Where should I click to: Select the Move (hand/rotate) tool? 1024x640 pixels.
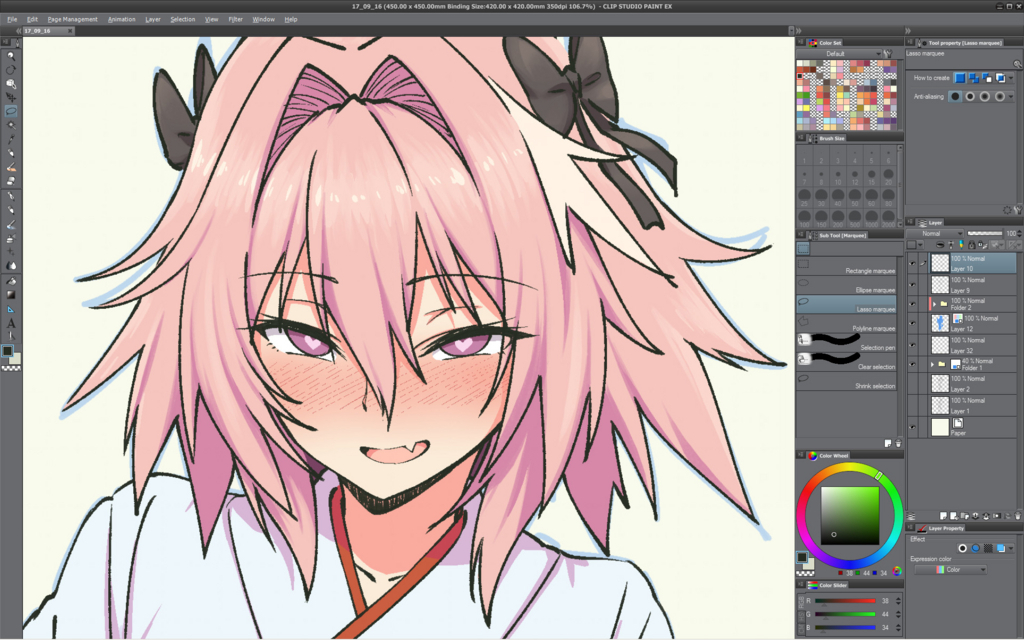click(x=10, y=70)
